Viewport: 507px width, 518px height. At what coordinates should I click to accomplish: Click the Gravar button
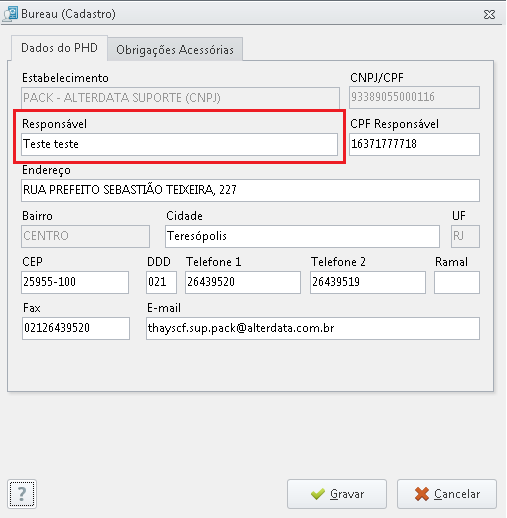pos(337,494)
